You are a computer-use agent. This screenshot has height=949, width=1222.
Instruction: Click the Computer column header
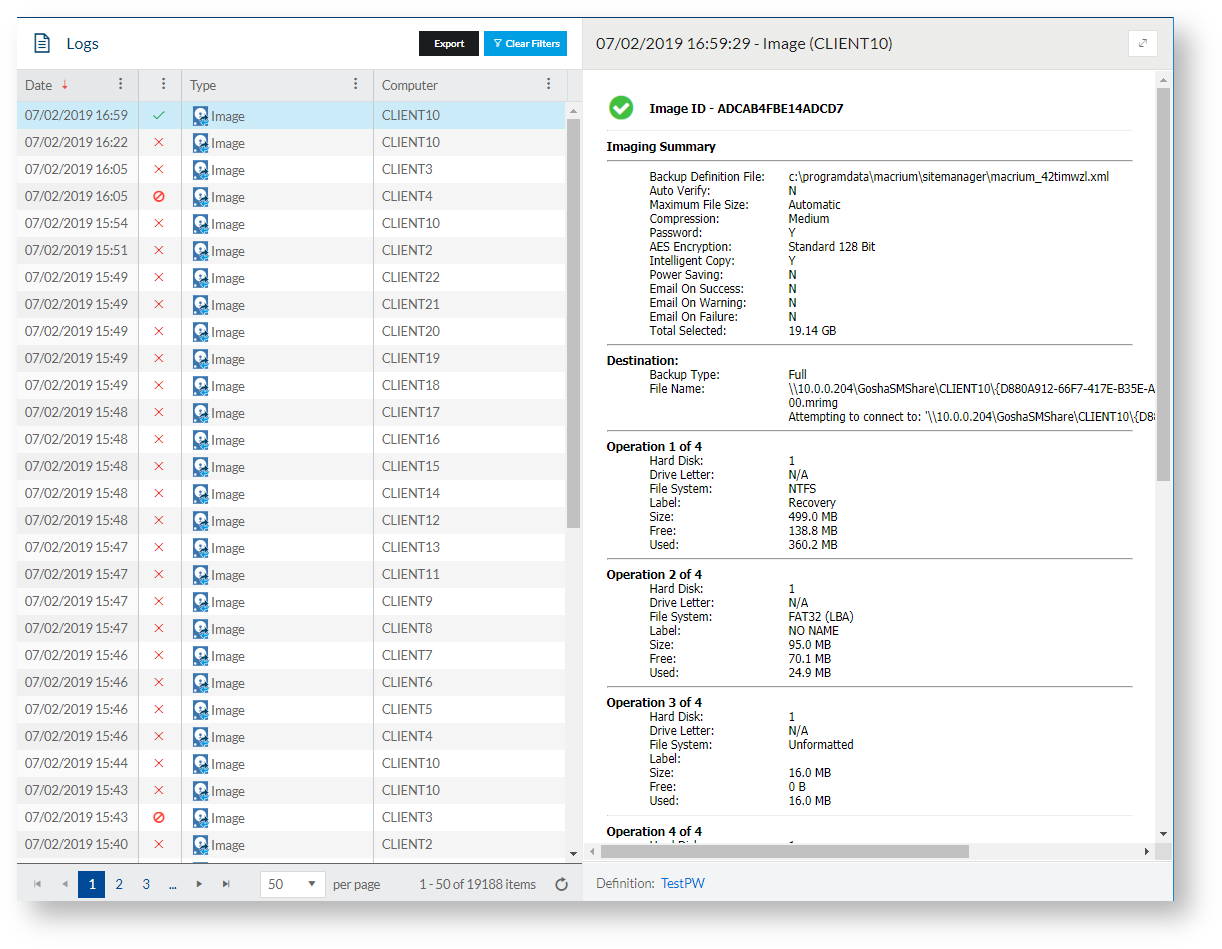[x=410, y=85]
